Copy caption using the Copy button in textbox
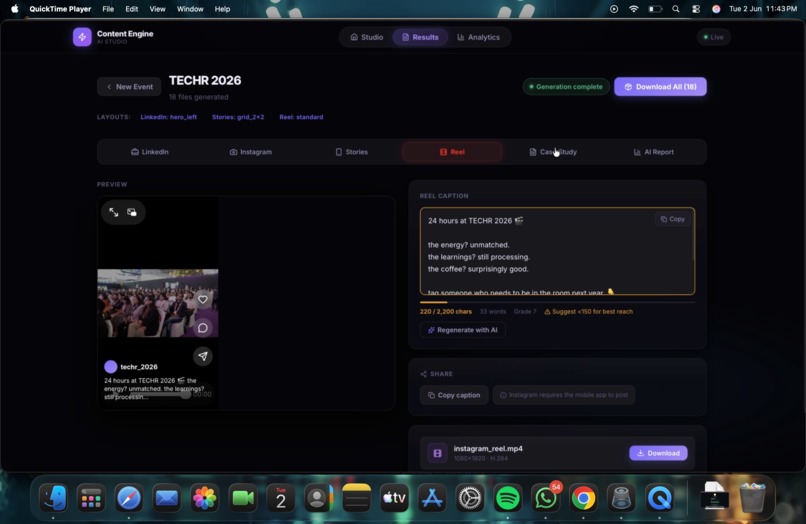Screen dimensions: 806x524 [x=673, y=219]
